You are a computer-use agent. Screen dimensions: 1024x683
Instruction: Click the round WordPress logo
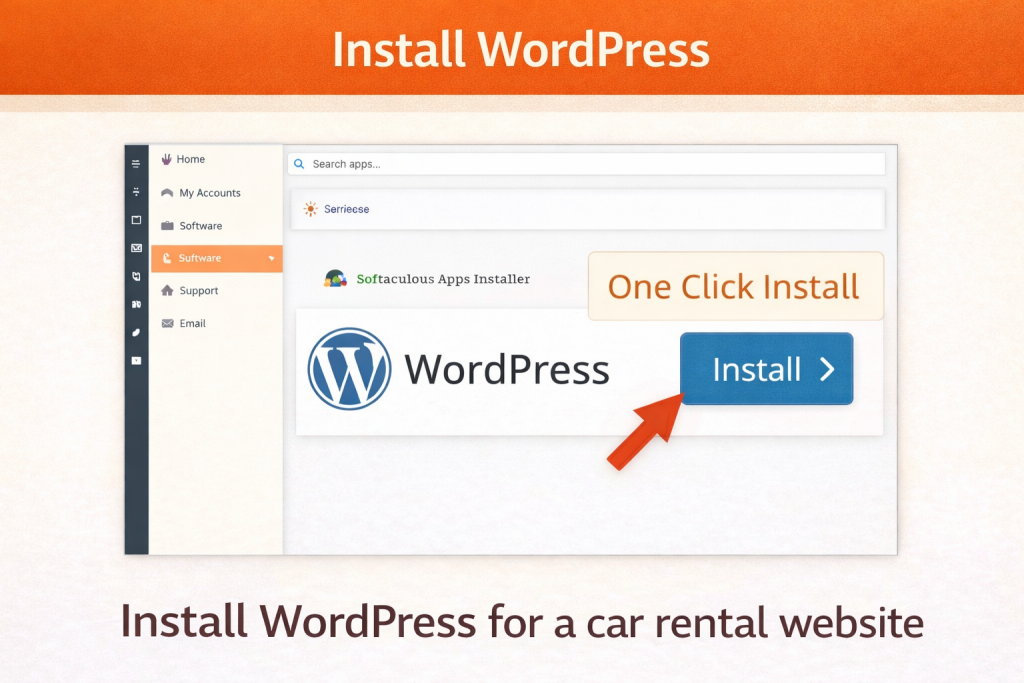(349, 369)
